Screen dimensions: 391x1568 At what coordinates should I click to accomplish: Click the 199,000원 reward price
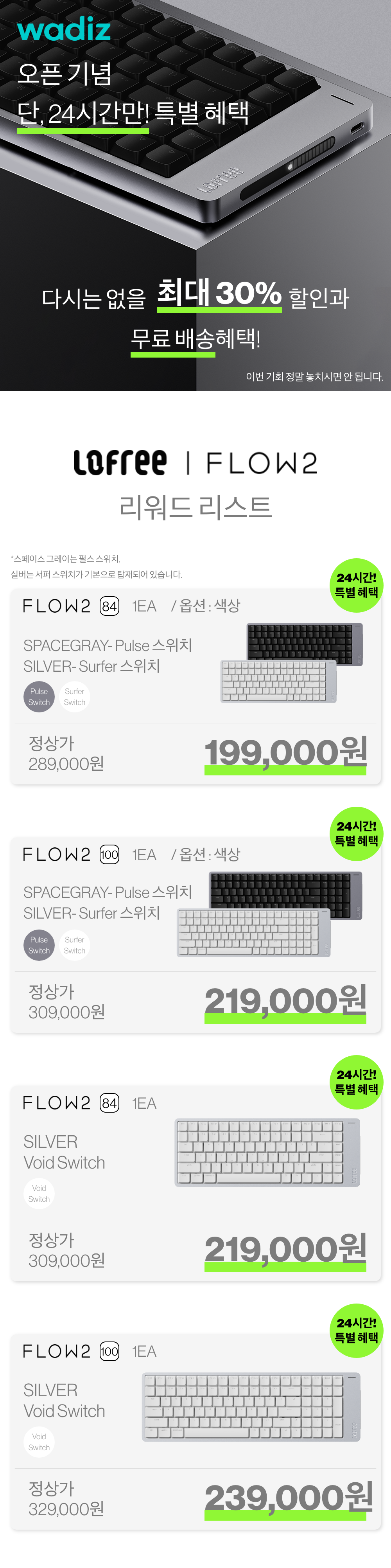coord(285,752)
